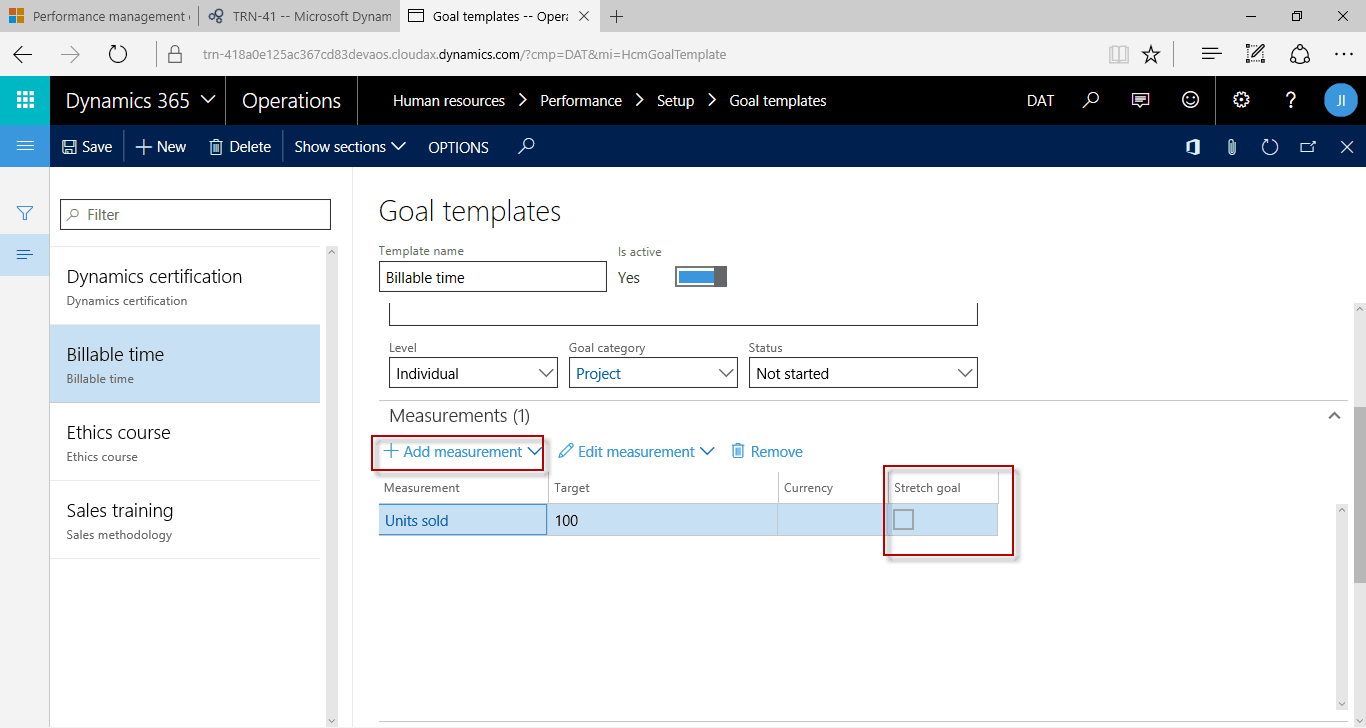Click the Target cell with value 100
Image resolution: width=1366 pixels, height=728 pixels.
pos(662,520)
